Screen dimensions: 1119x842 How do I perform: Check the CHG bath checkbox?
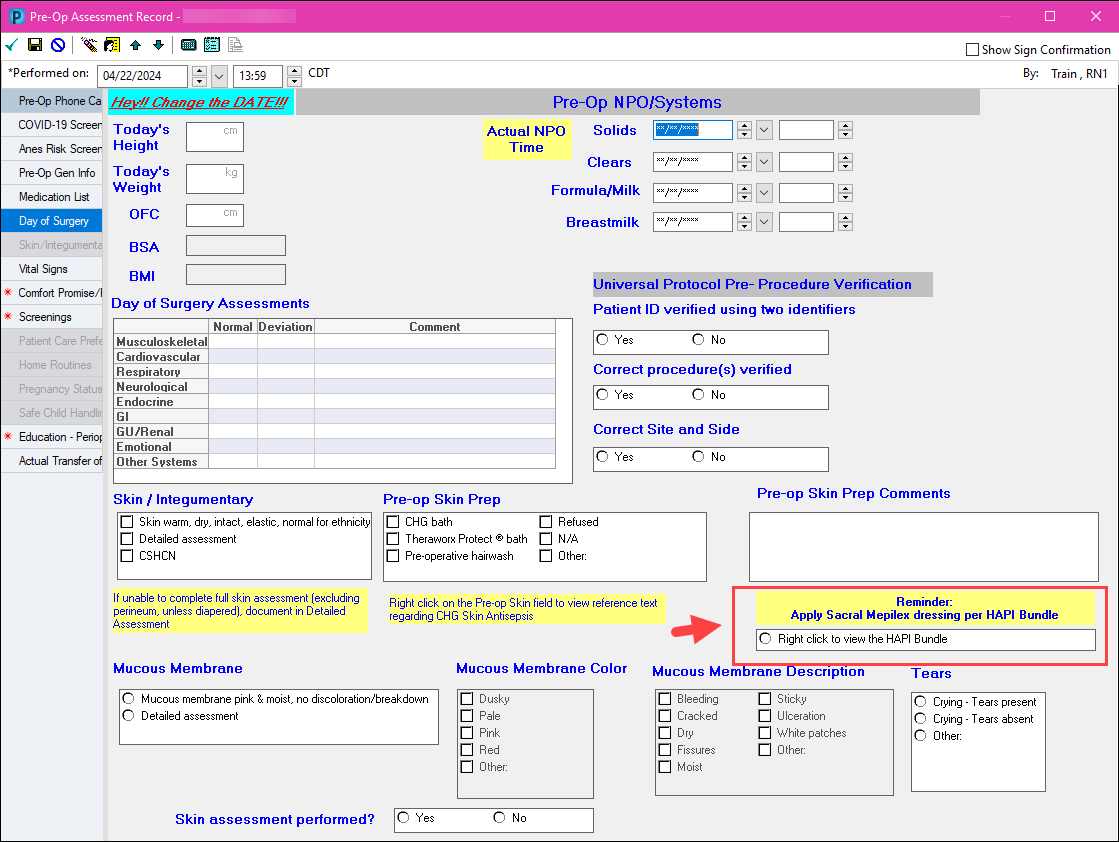click(393, 521)
